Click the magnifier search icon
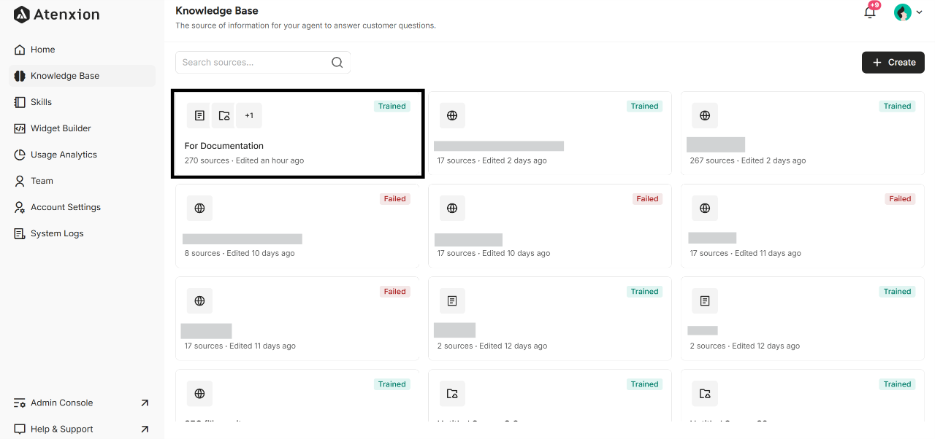 click(337, 63)
